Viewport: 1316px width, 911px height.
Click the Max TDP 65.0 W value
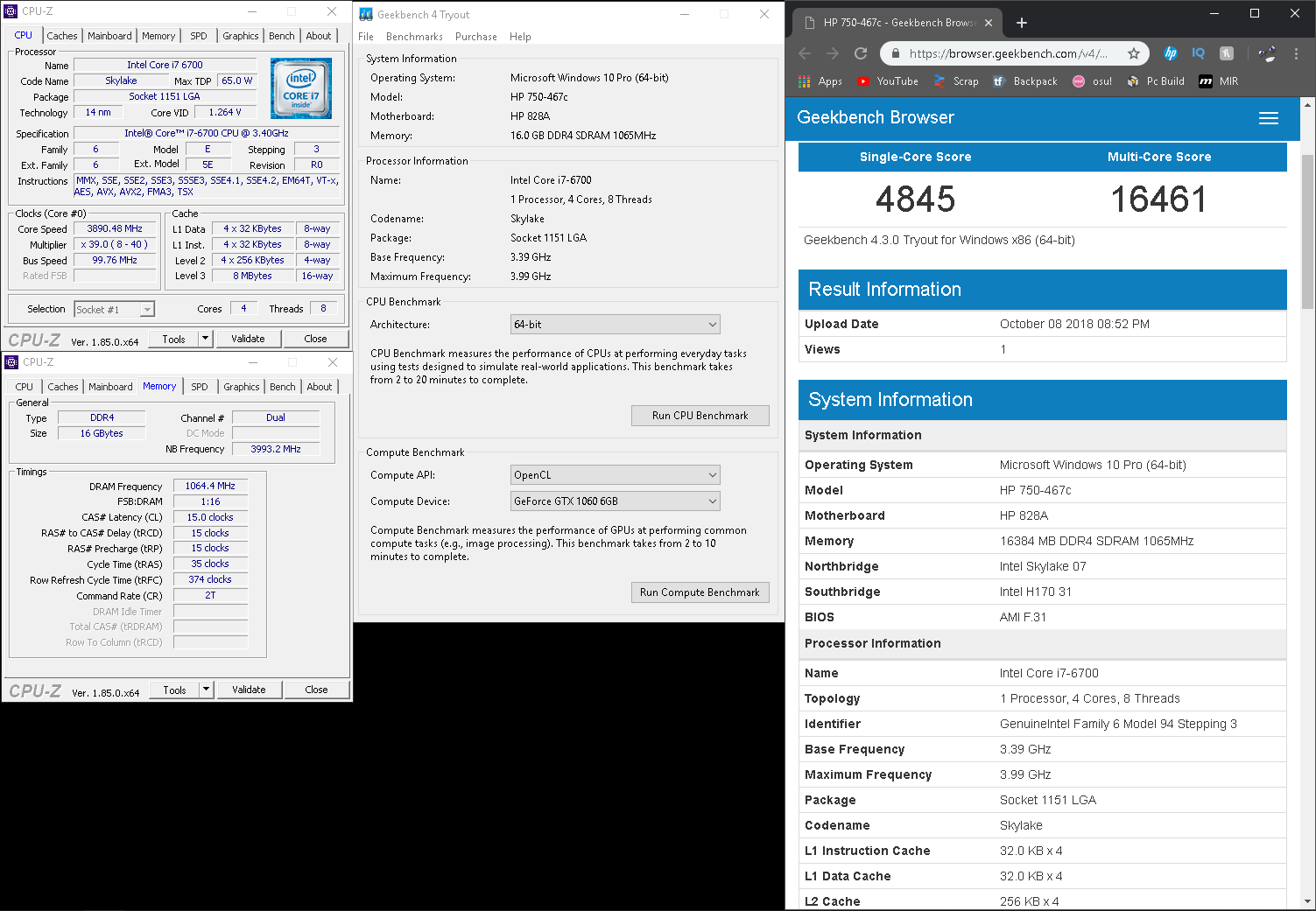pyautogui.click(x=236, y=81)
